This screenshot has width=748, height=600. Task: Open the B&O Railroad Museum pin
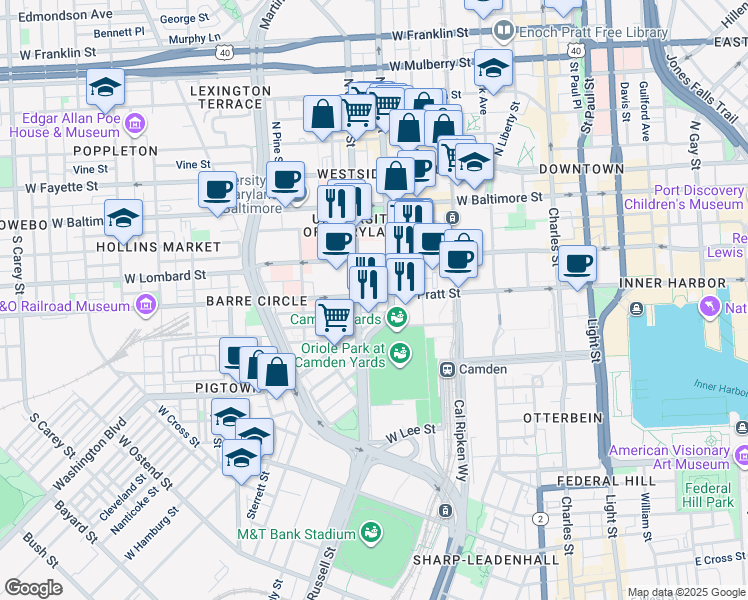[146, 305]
